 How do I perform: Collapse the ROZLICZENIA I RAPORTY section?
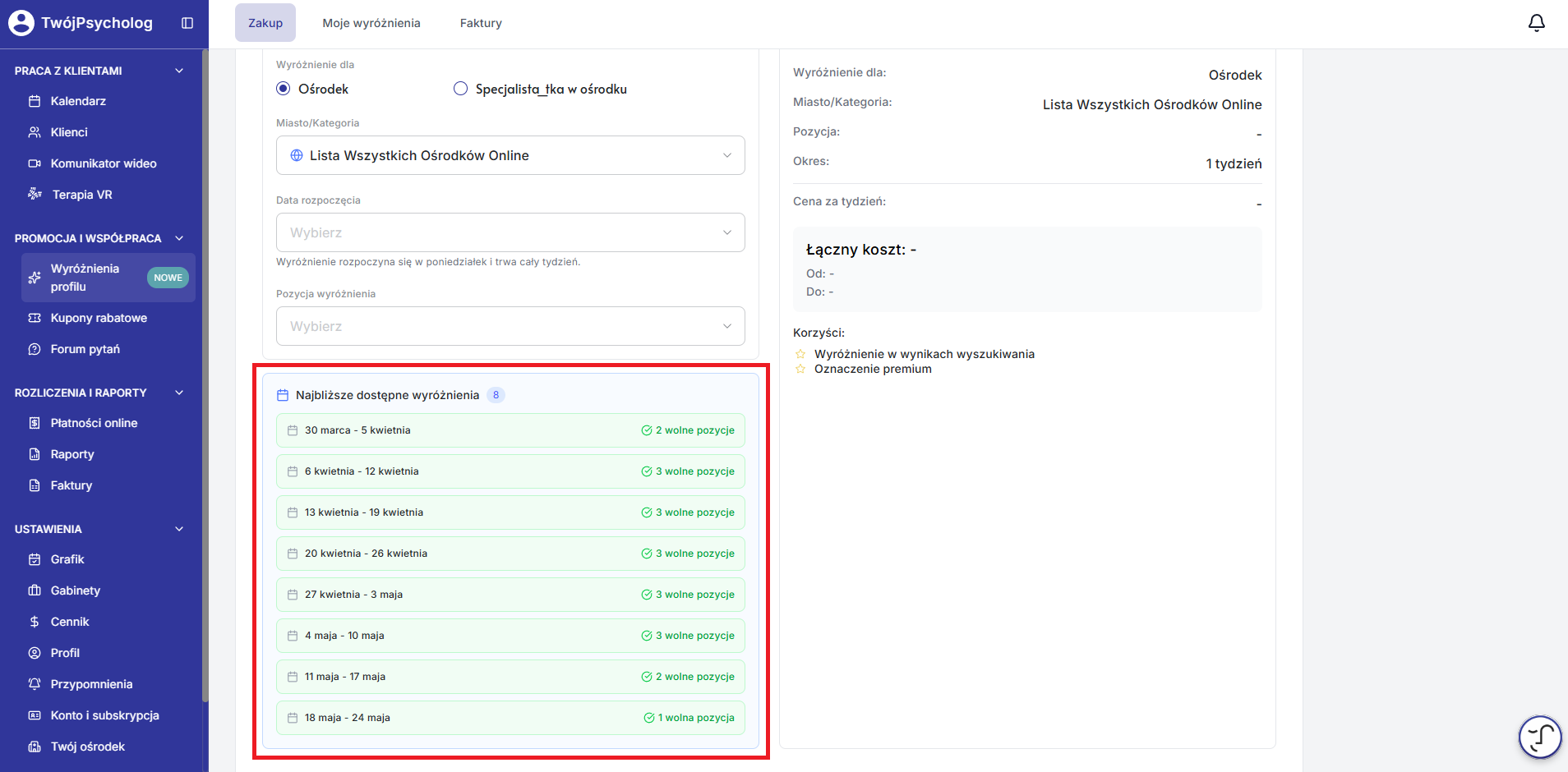click(179, 393)
